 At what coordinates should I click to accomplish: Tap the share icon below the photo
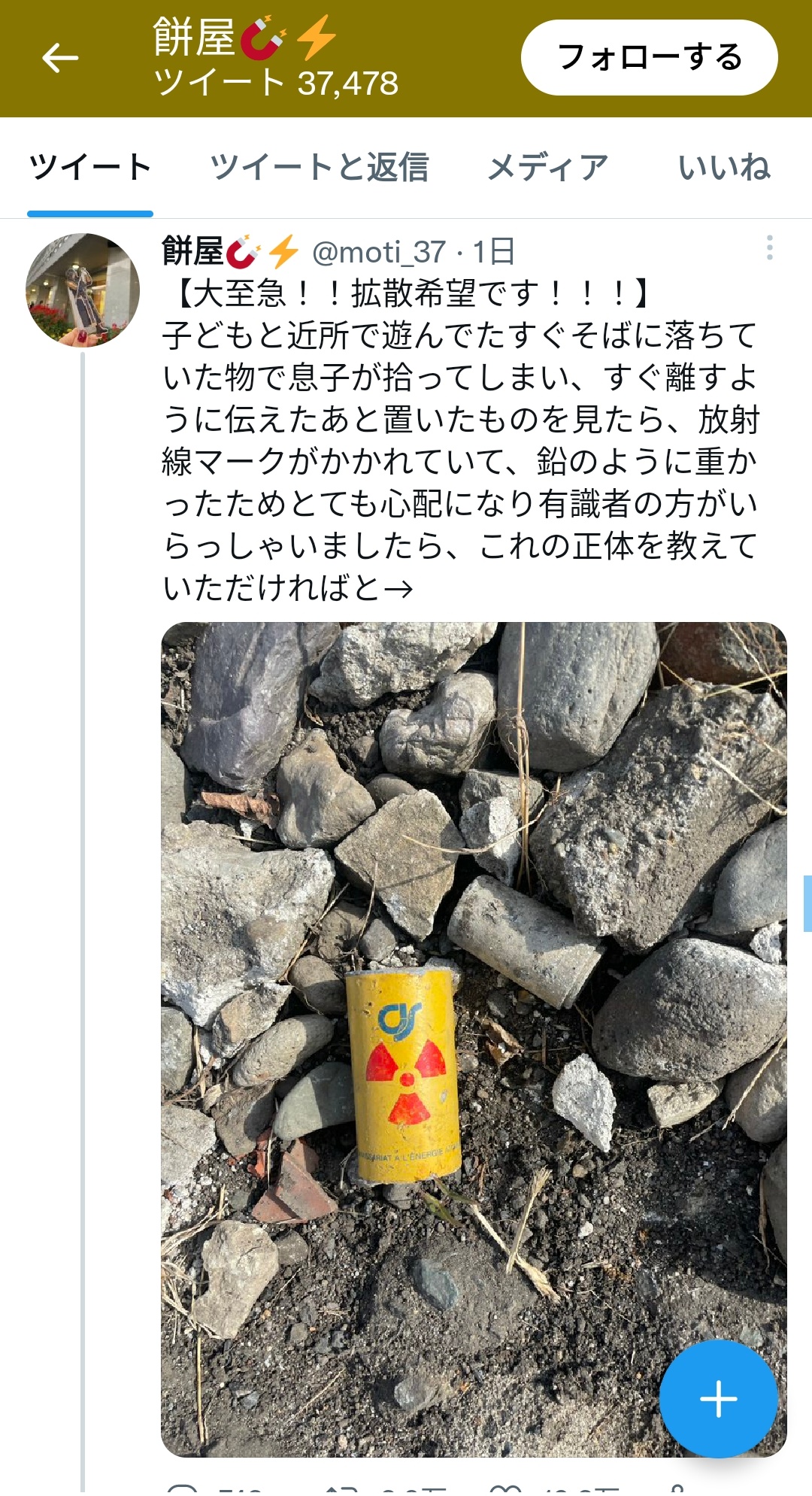pyautogui.click(x=677, y=1490)
